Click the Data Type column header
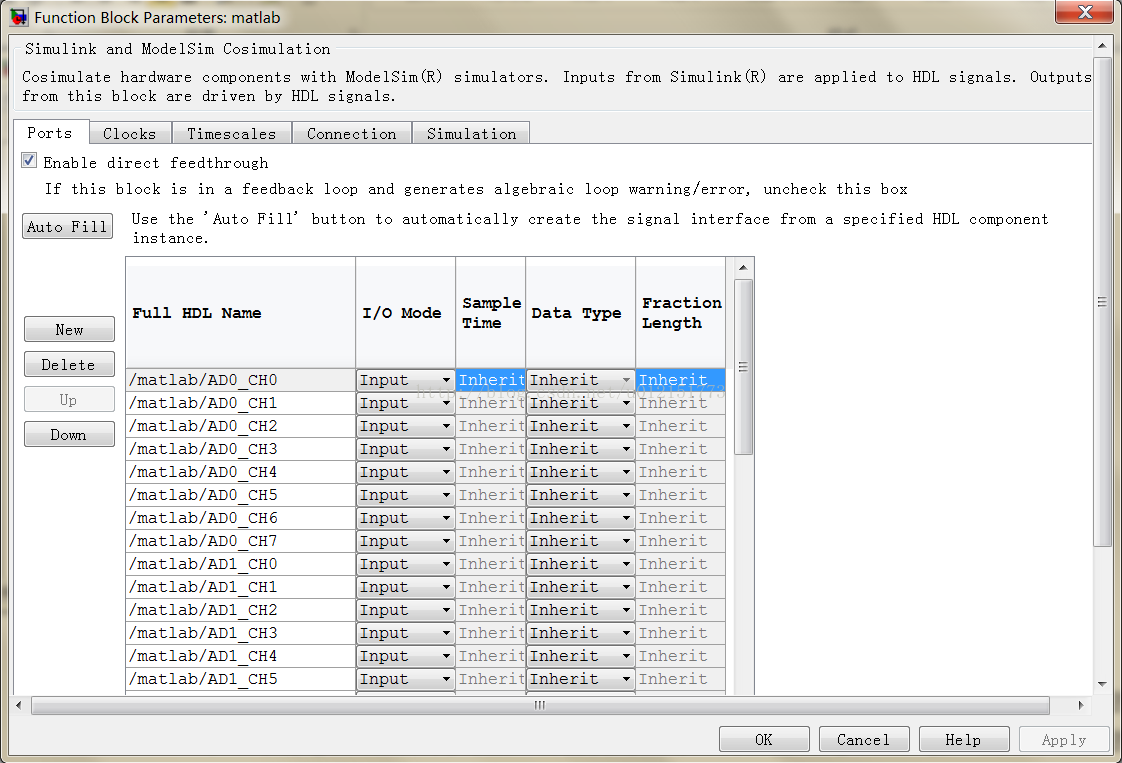The image size is (1122, 763). click(580, 313)
